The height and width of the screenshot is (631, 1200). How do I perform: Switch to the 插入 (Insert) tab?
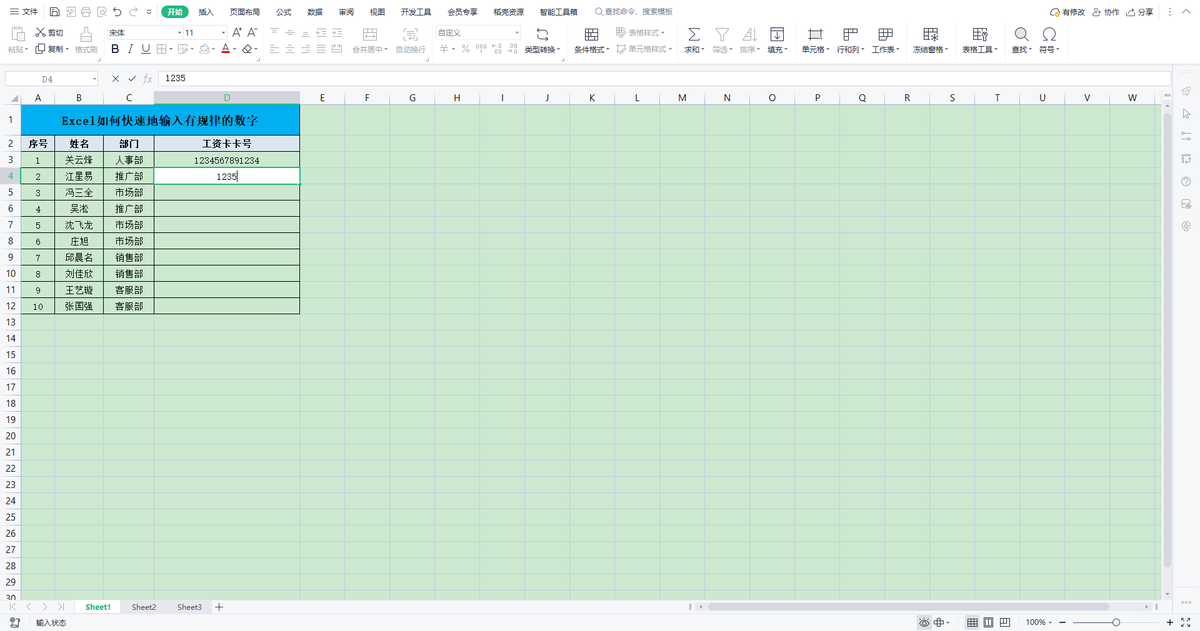[x=206, y=12]
